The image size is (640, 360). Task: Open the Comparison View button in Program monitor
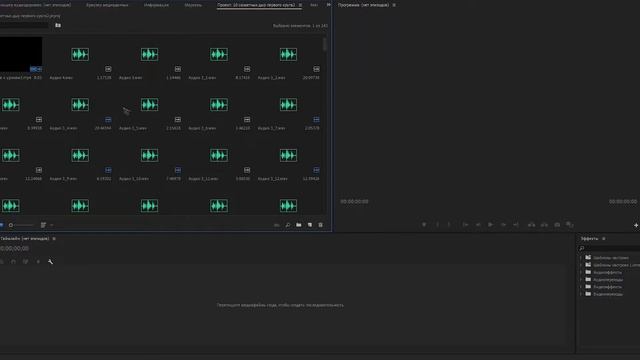(570, 224)
